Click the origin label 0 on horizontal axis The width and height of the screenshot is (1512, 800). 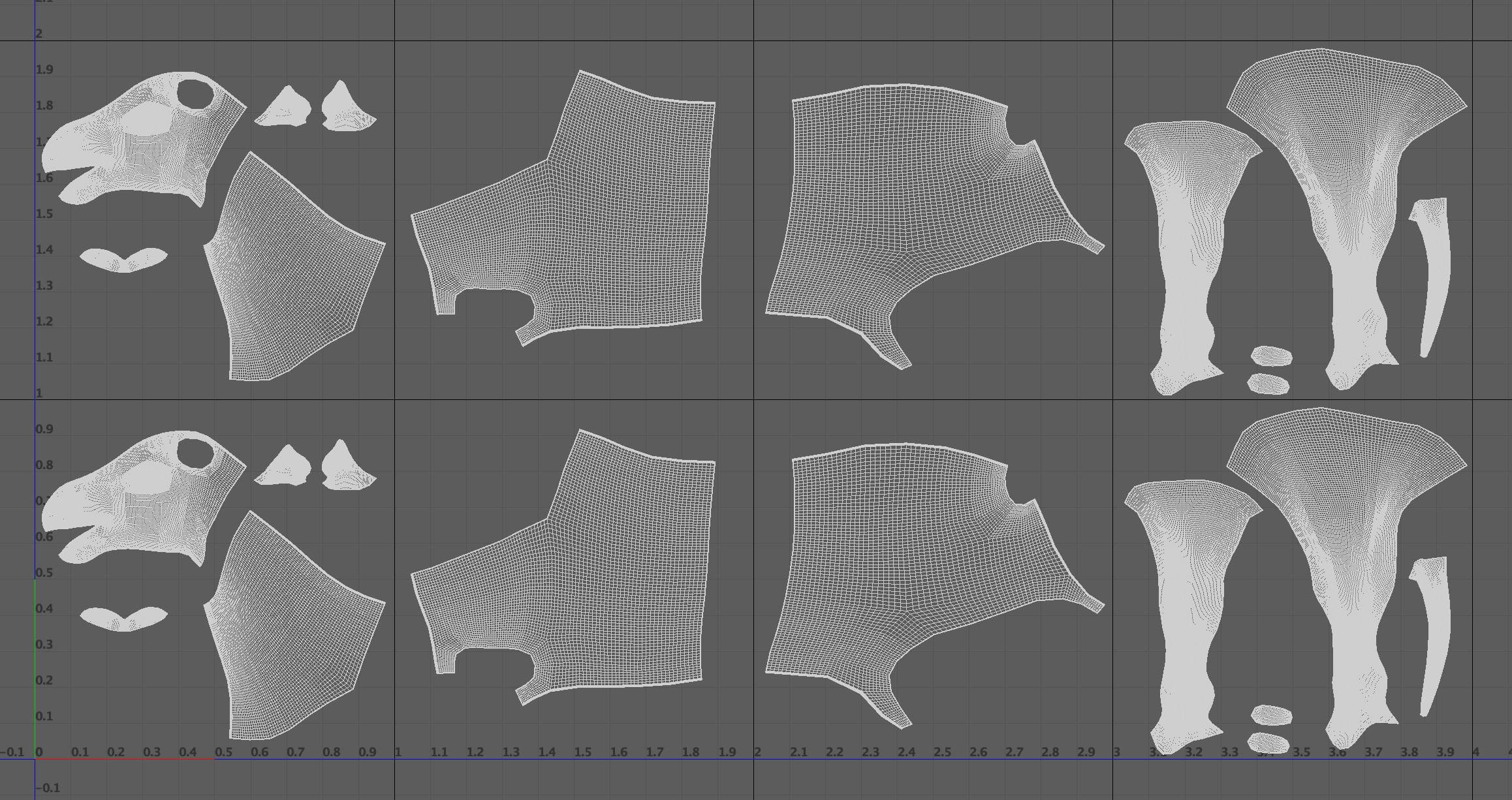(x=39, y=752)
